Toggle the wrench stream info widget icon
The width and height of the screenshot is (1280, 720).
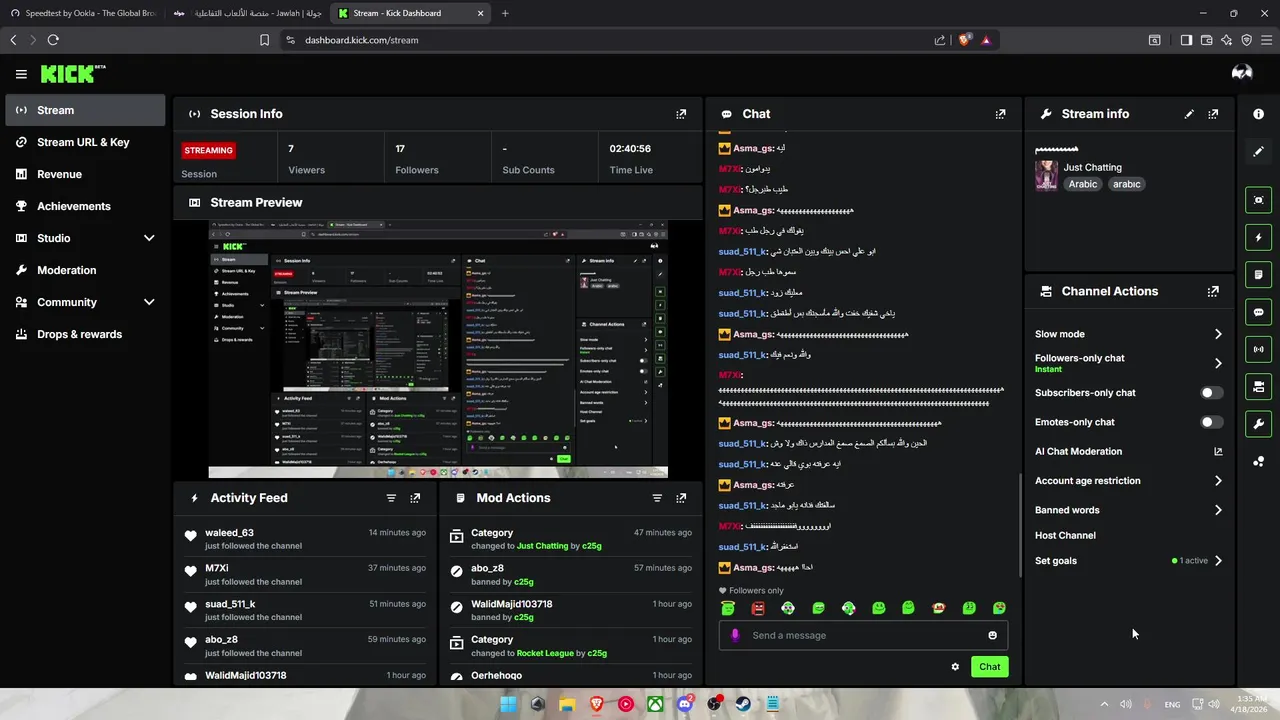[x=1258, y=424]
